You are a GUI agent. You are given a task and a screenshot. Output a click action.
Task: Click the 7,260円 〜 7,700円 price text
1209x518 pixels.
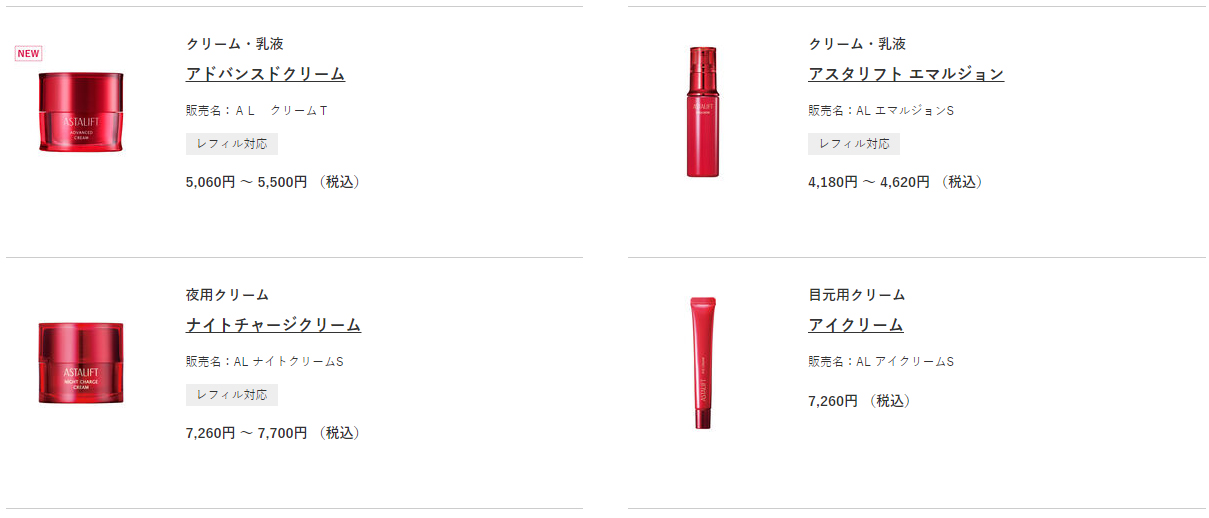click(273, 433)
